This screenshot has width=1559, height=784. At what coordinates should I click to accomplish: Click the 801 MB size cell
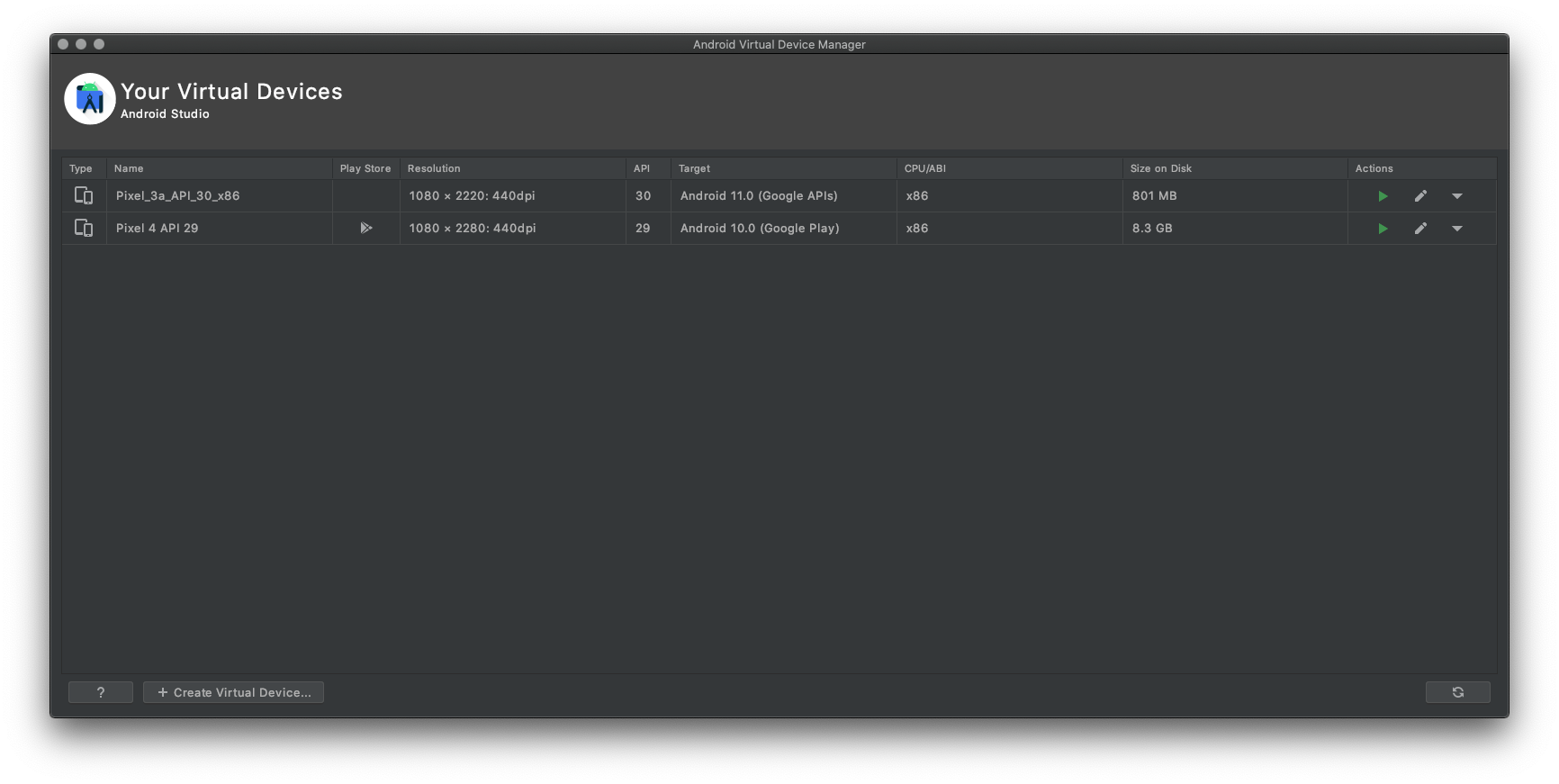[1235, 196]
